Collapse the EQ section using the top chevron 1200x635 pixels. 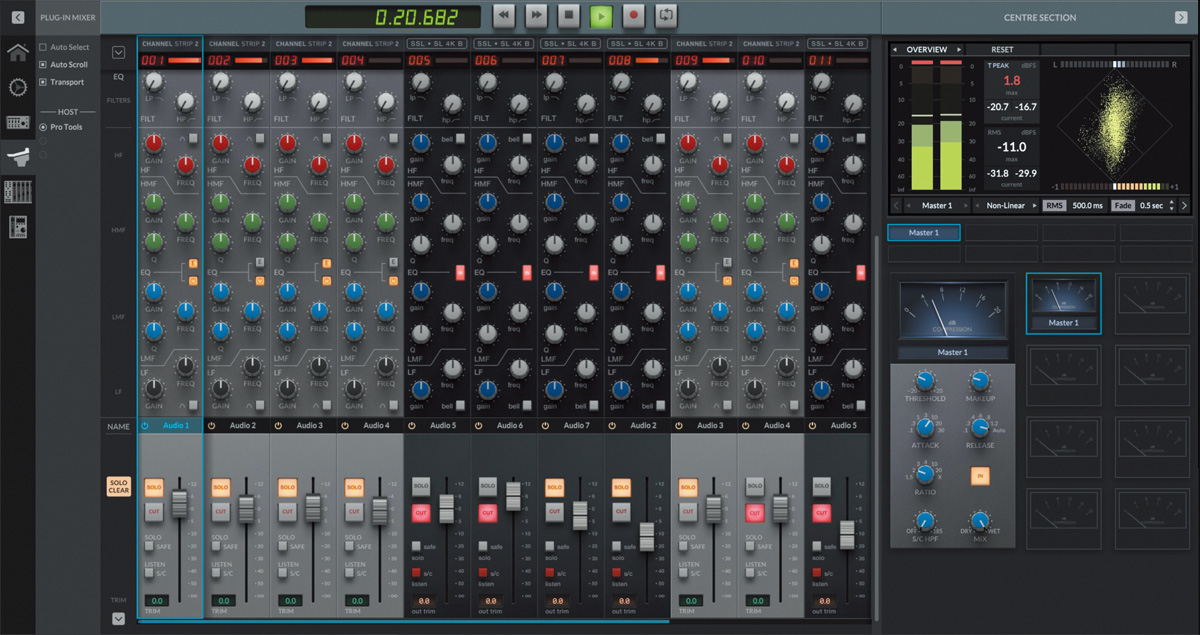(118, 50)
